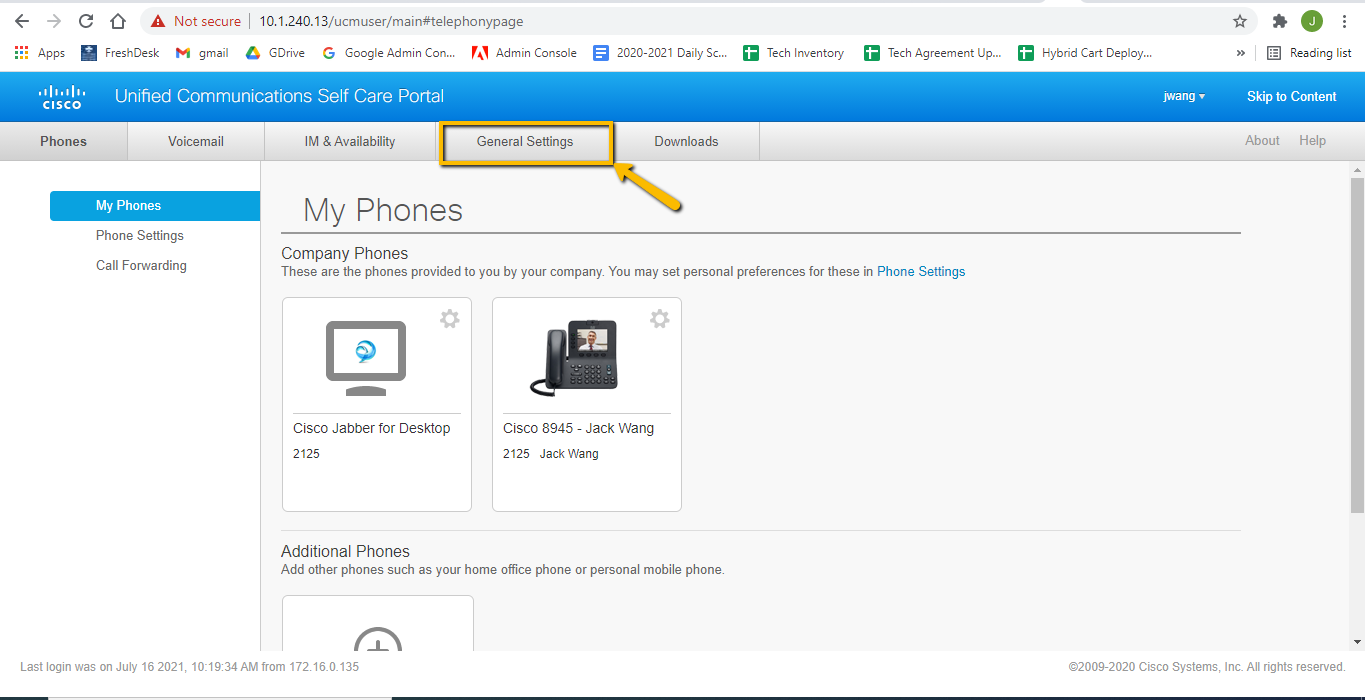Click the Additional Phones heading
The width and height of the screenshot is (1365, 700).
[345, 551]
